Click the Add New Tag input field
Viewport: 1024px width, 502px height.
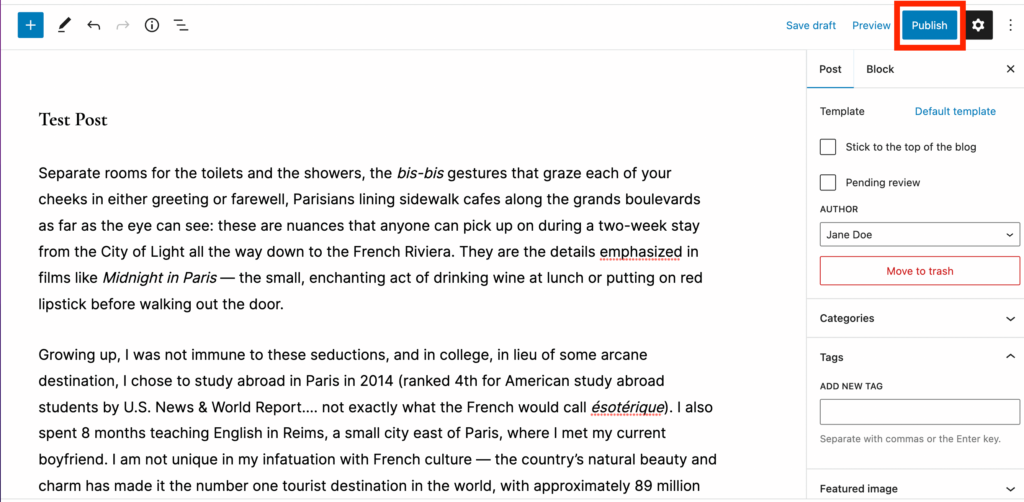[x=919, y=412]
